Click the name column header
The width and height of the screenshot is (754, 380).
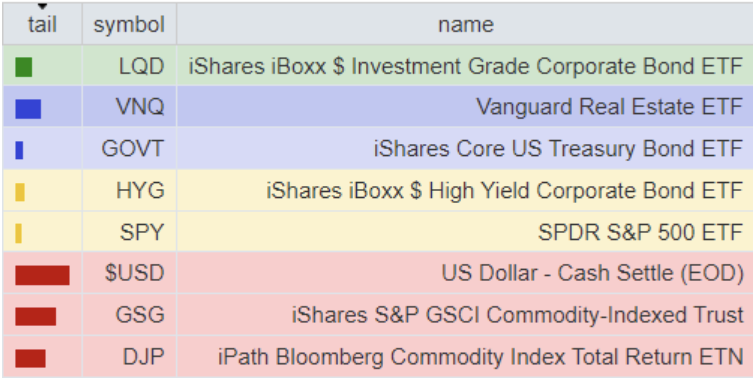tap(465, 24)
